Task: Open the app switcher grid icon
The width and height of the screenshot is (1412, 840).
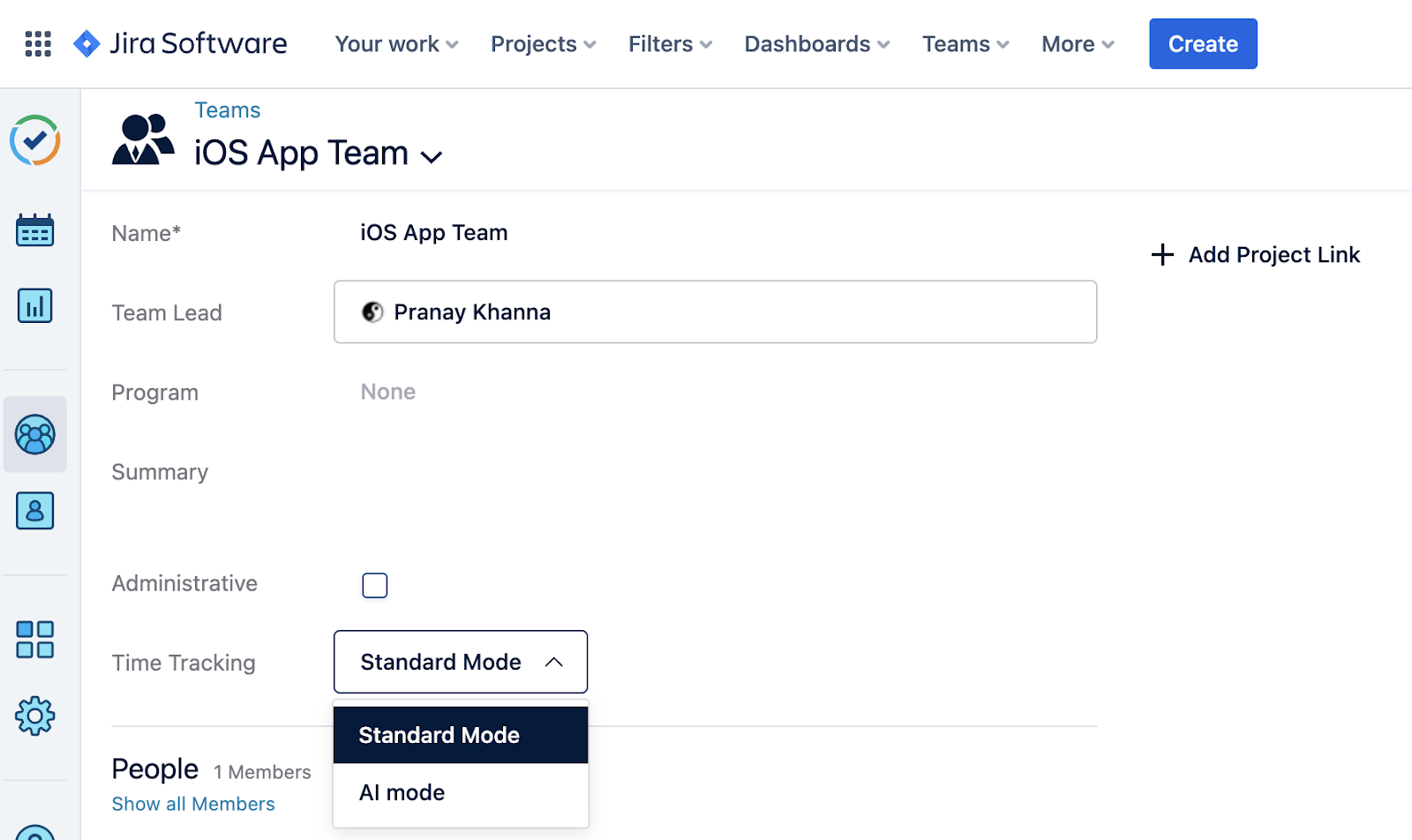Action: (x=37, y=44)
